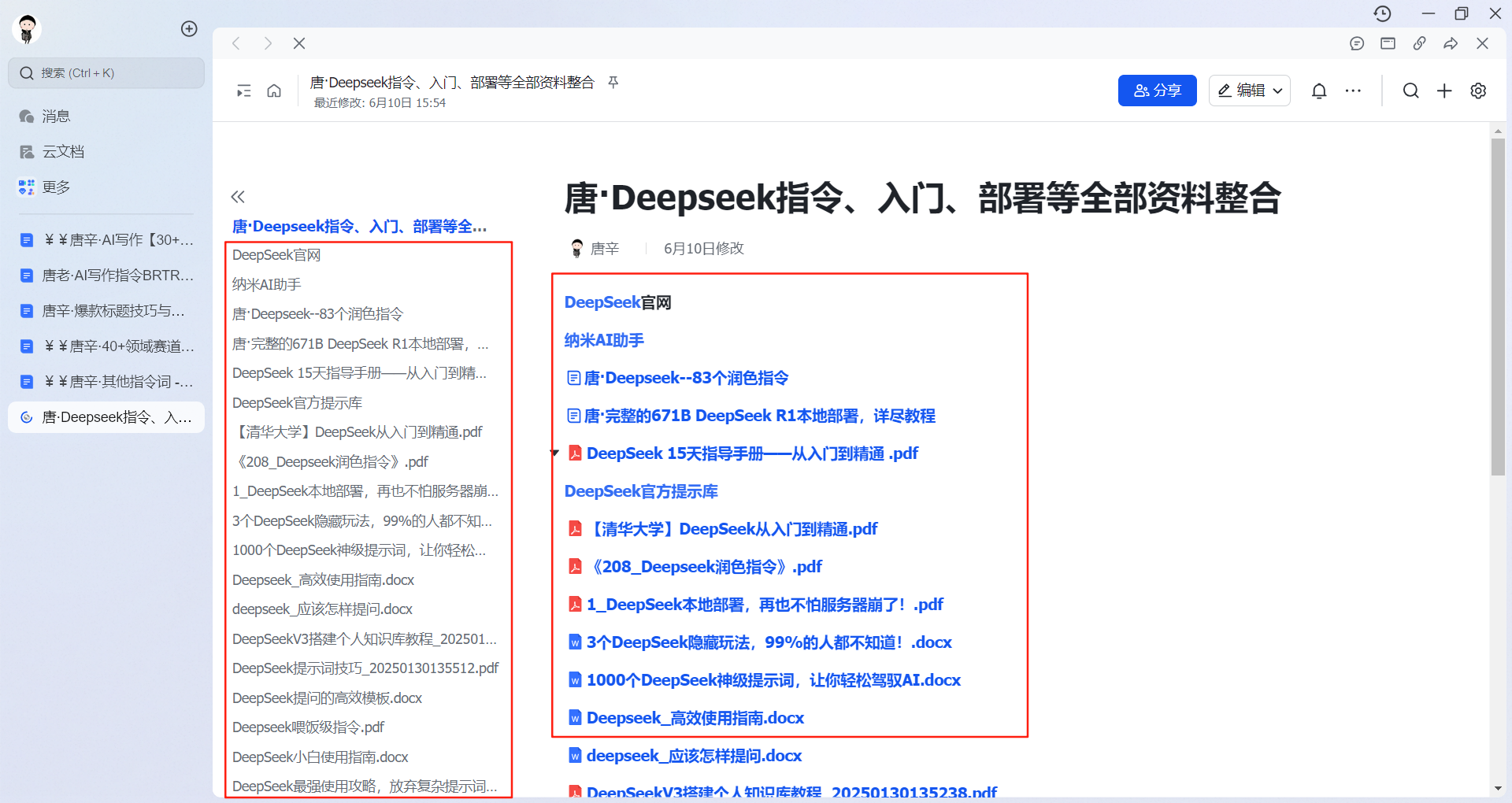The width and height of the screenshot is (1512, 803).
Task: Jump to outline item Deepseek喂饭级指令.pdf
Action: click(x=308, y=727)
